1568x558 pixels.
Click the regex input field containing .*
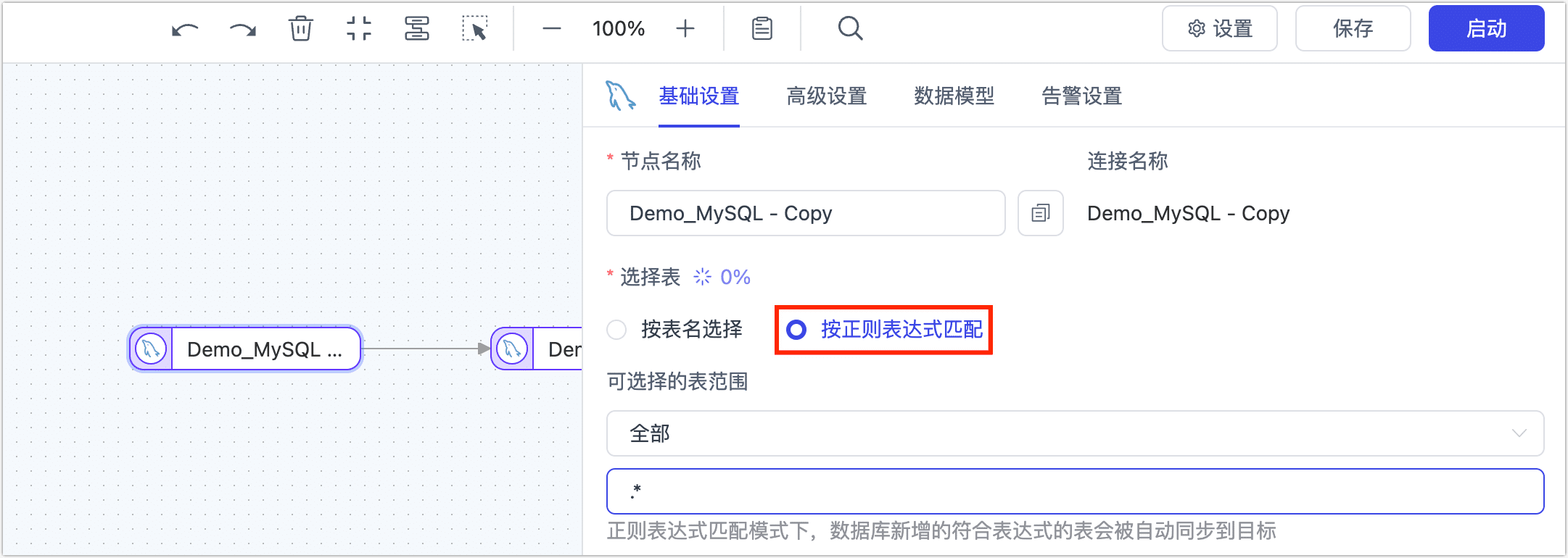point(1076,491)
